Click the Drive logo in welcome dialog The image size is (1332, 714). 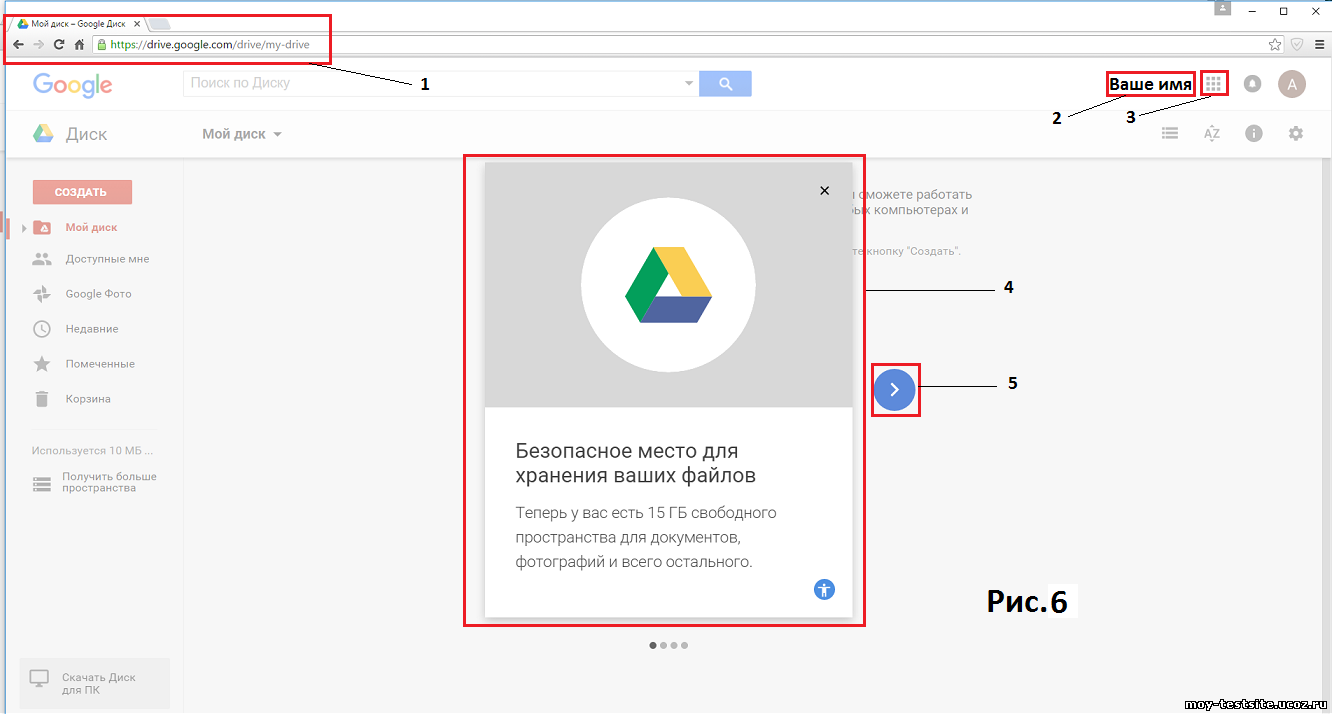(668, 285)
